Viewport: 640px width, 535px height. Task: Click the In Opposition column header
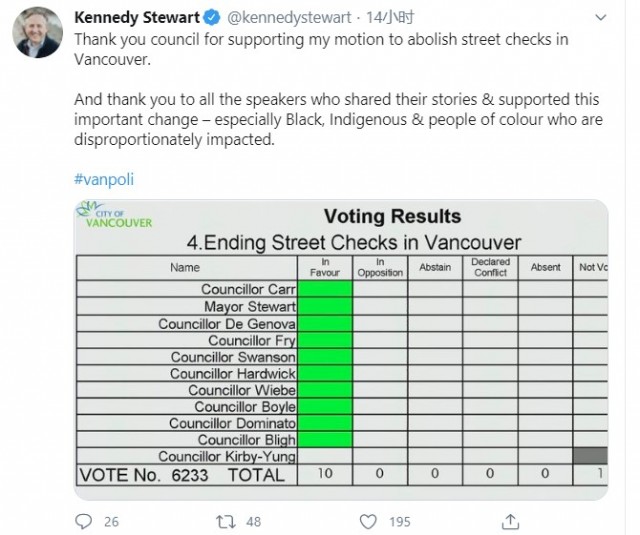pyautogui.click(x=380, y=268)
